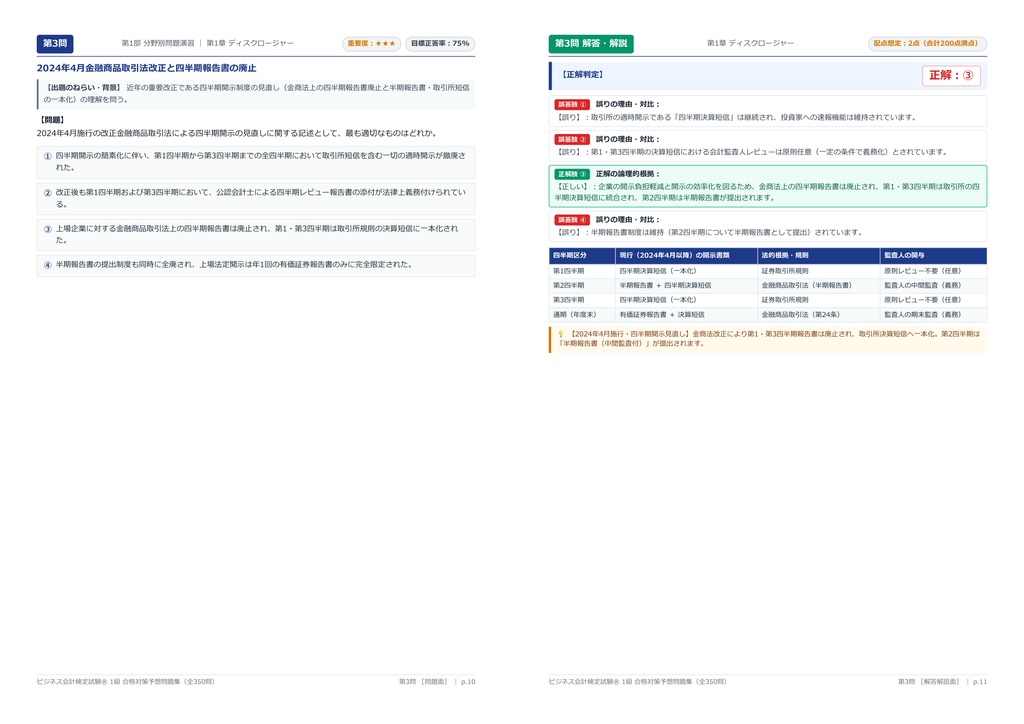Image resolution: width=1024 pixels, height=724 pixels.
Task: Click the red 誤答肢 ① tag
Action: pyautogui.click(x=572, y=104)
